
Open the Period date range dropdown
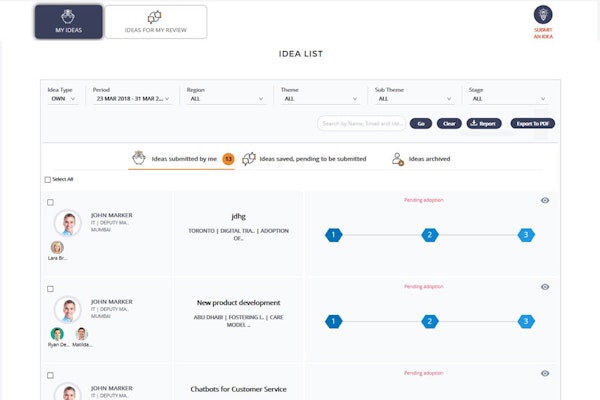133,99
